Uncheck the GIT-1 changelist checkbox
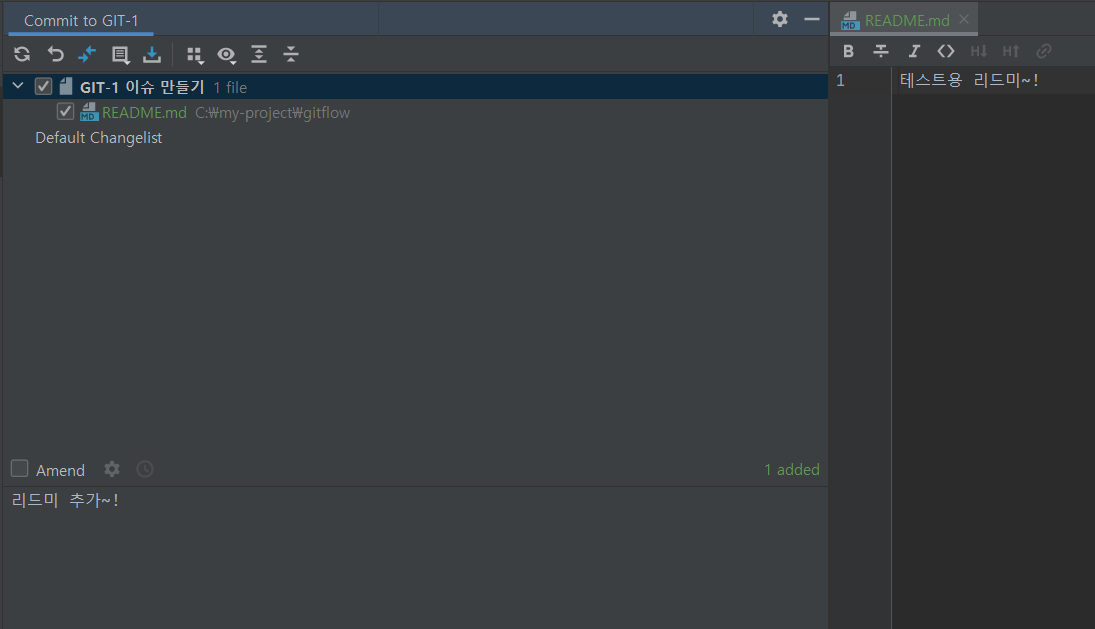 43,86
